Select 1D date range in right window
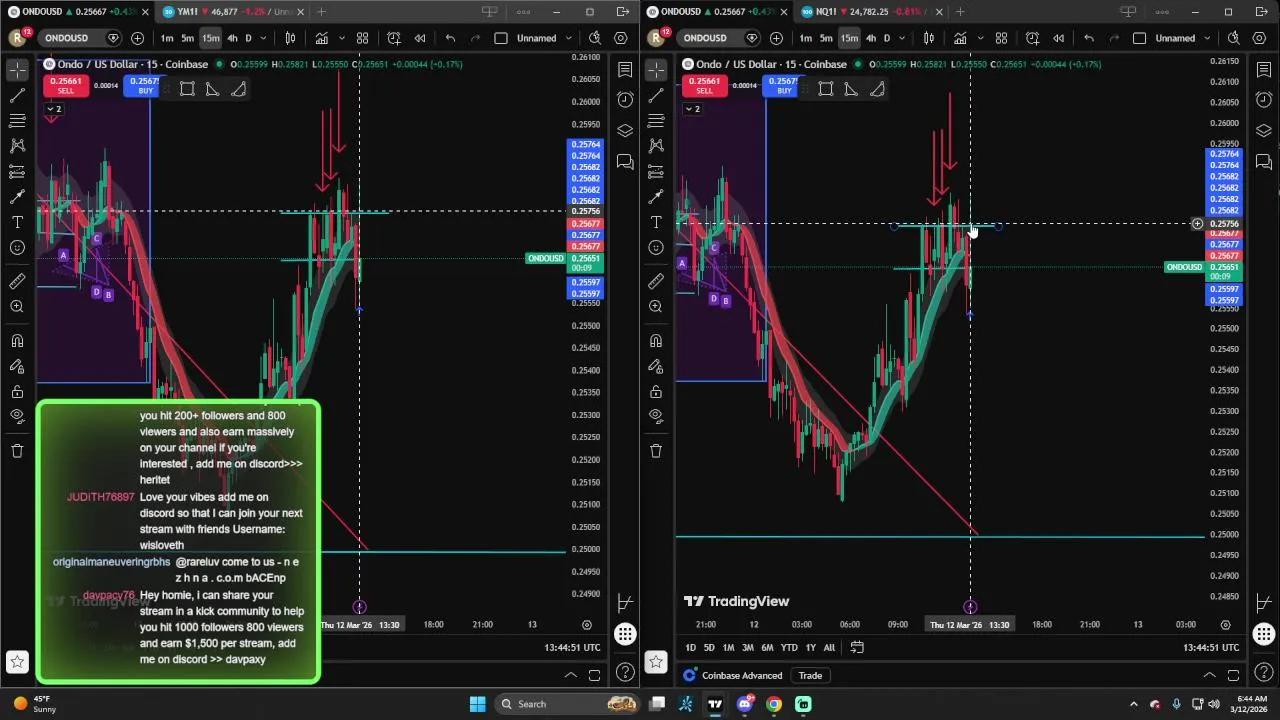Viewport: 1280px width, 720px height. point(690,648)
